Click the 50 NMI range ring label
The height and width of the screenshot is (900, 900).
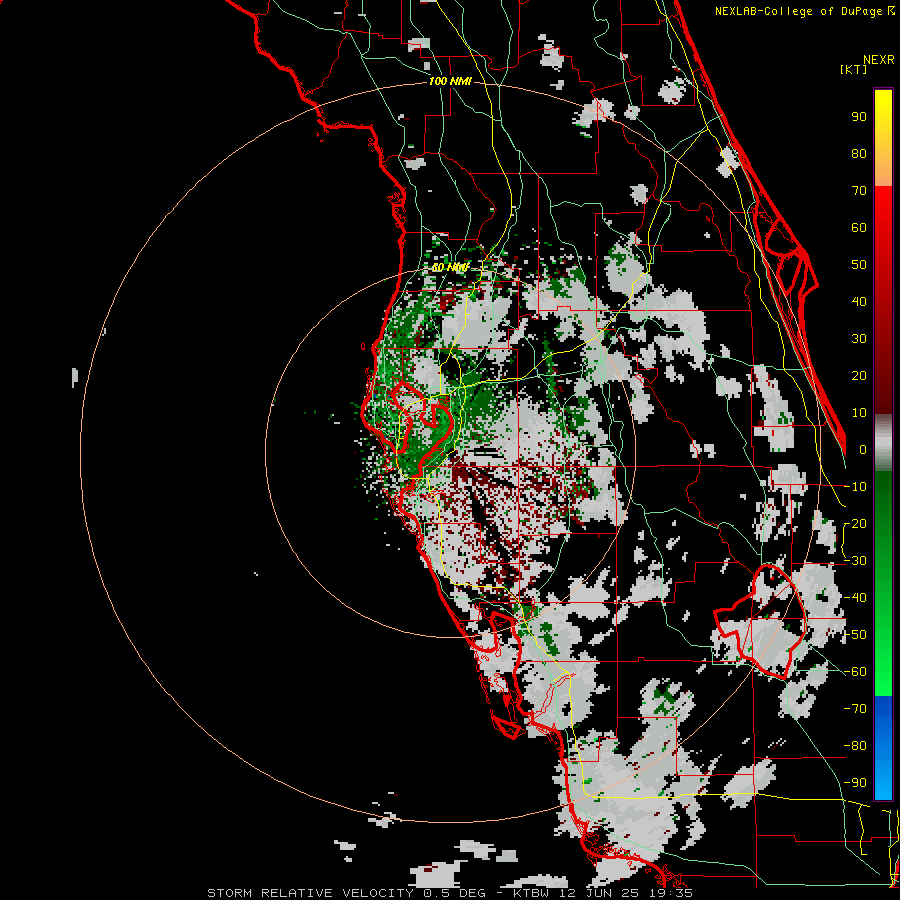point(451,267)
